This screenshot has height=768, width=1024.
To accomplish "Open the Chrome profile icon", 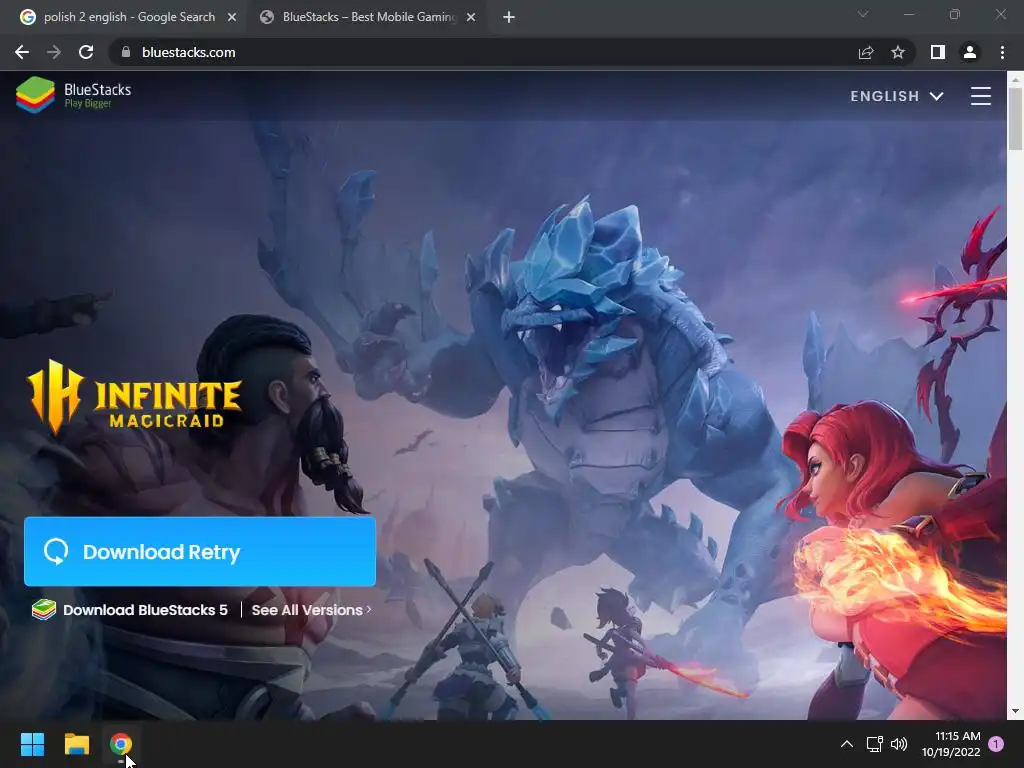I will click(970, 52).
